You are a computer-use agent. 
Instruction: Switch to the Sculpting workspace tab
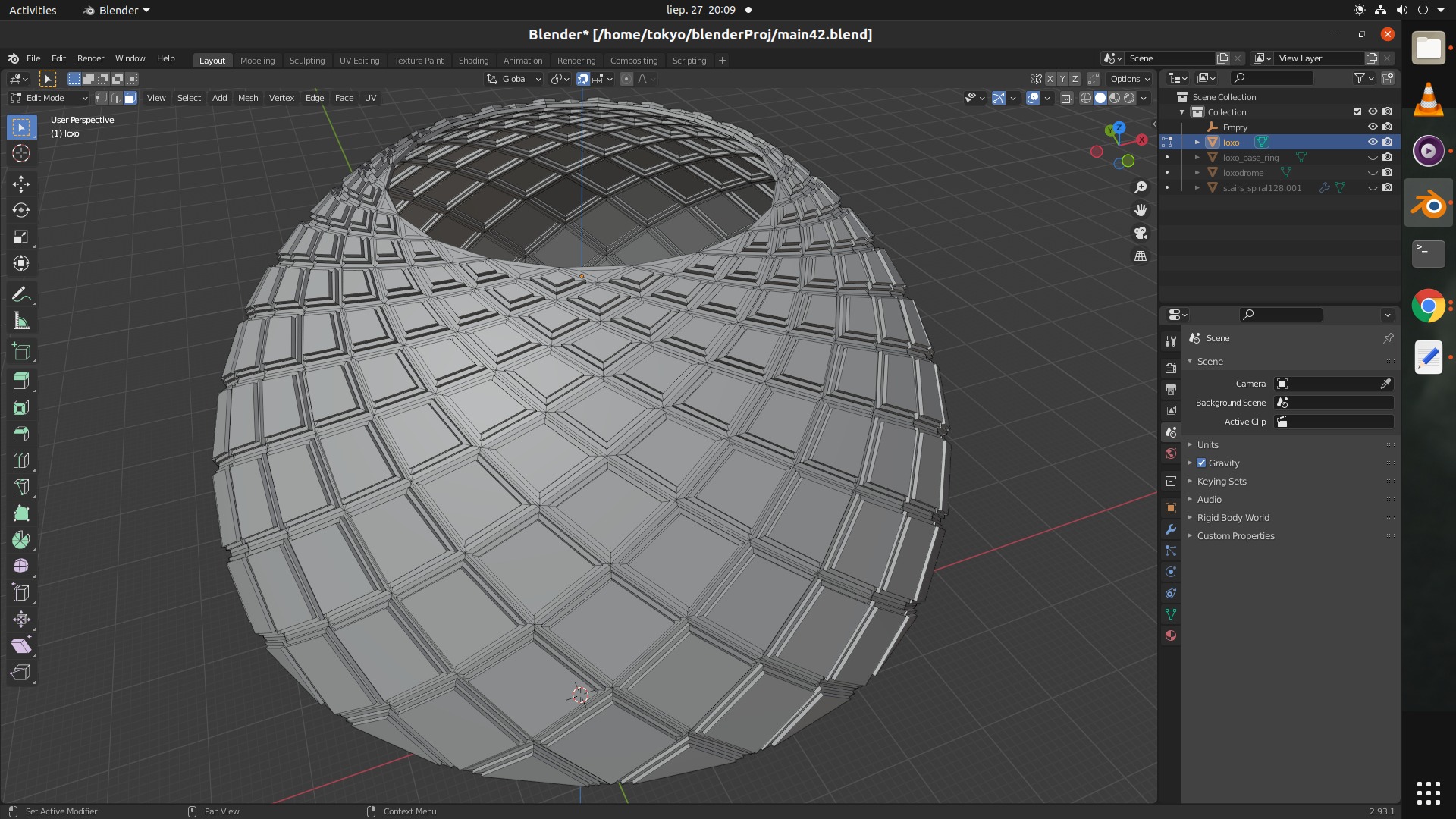coord(306,60)
